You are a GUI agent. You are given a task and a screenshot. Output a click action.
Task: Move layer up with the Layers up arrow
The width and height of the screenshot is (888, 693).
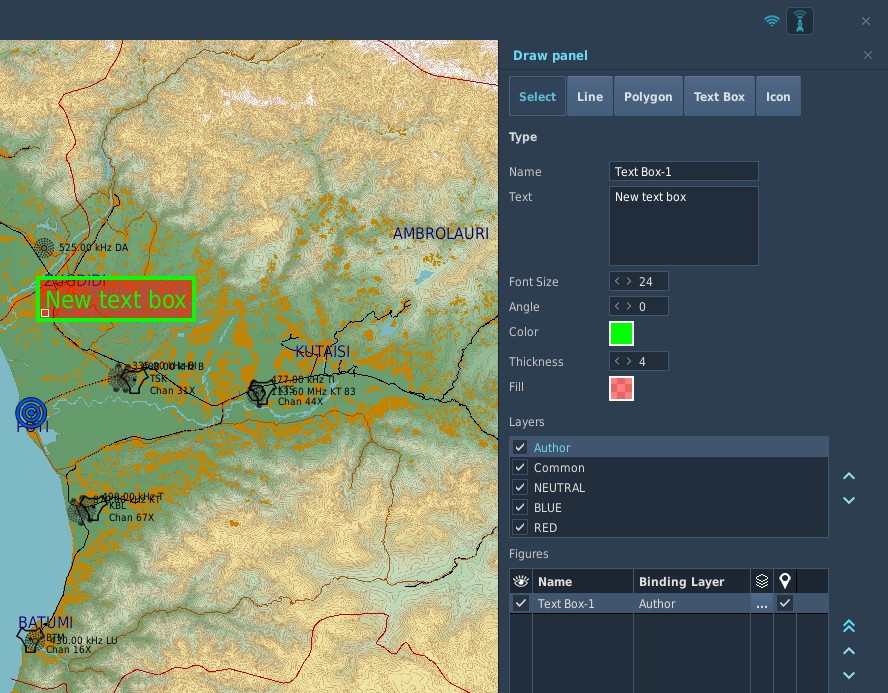(848, 476)
